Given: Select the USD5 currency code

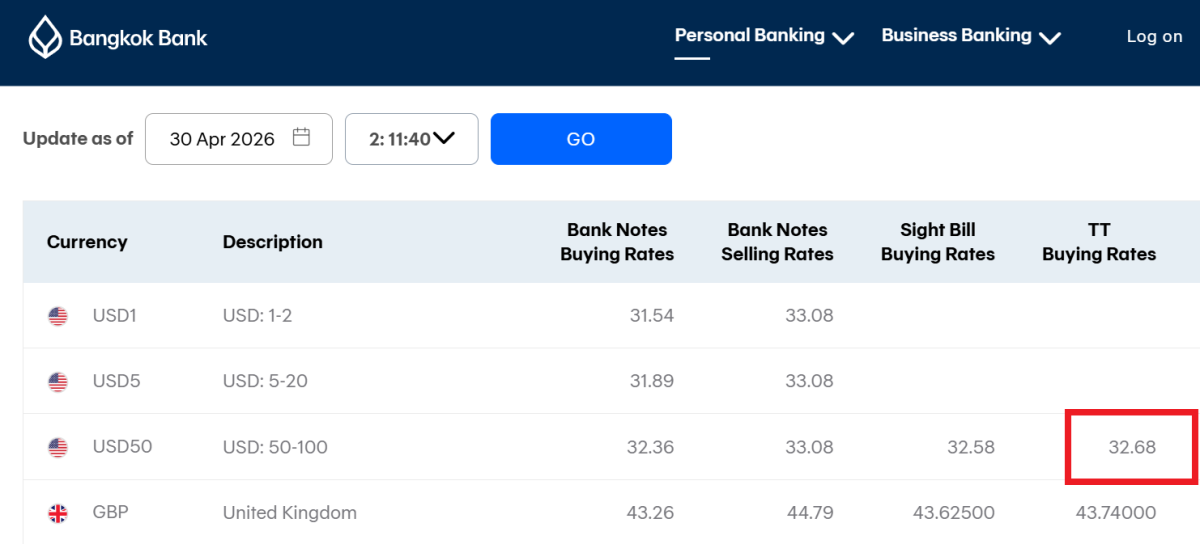Looking at the screenshot, I should pos(115,381).
